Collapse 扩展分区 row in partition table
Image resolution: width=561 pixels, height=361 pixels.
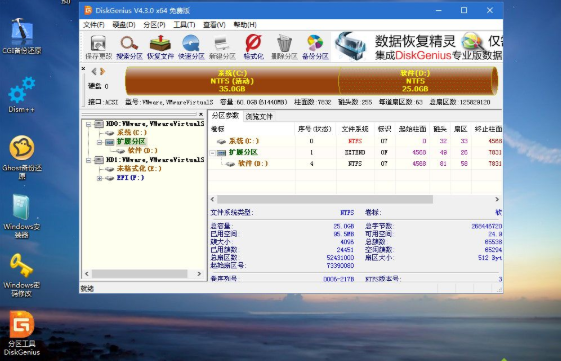(213, 153)
